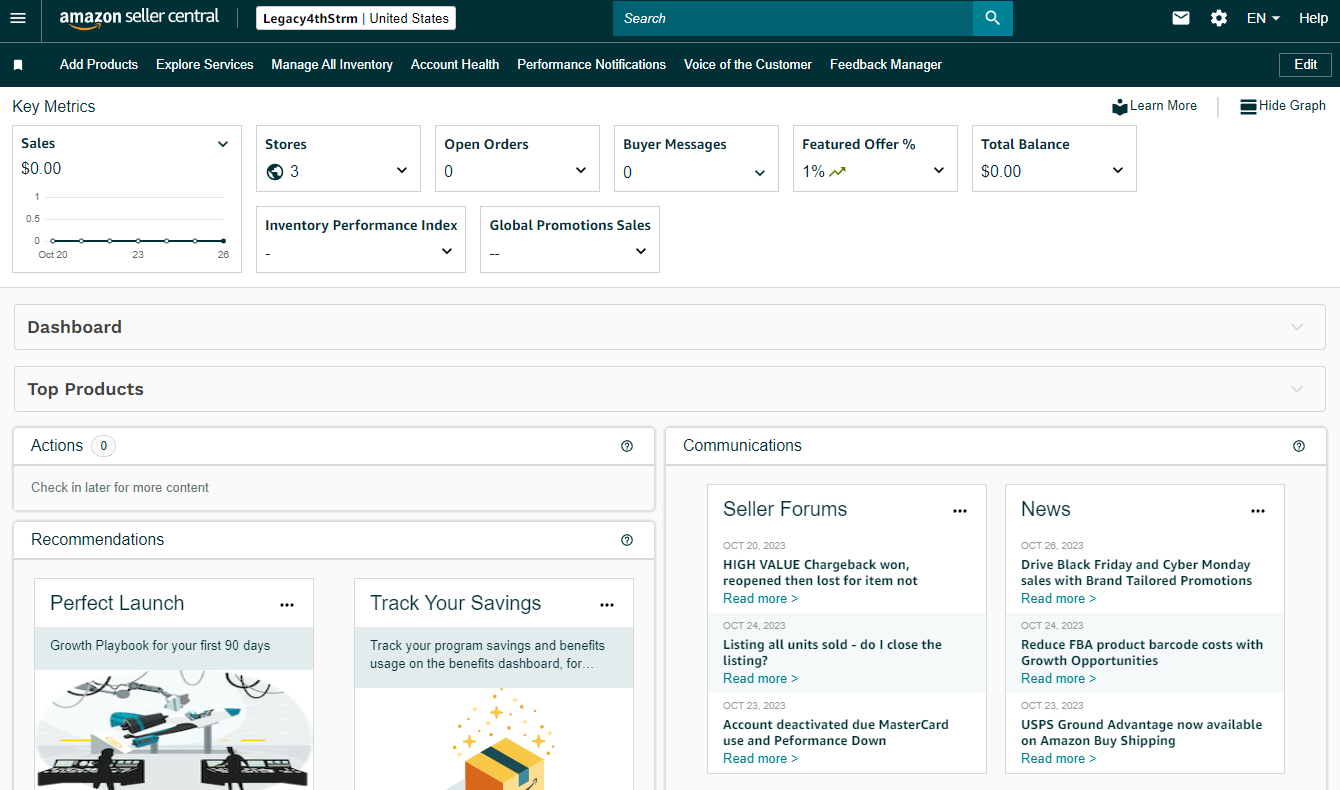
Task: Click 'Check in later for more content' text
Action: point(120,488)
